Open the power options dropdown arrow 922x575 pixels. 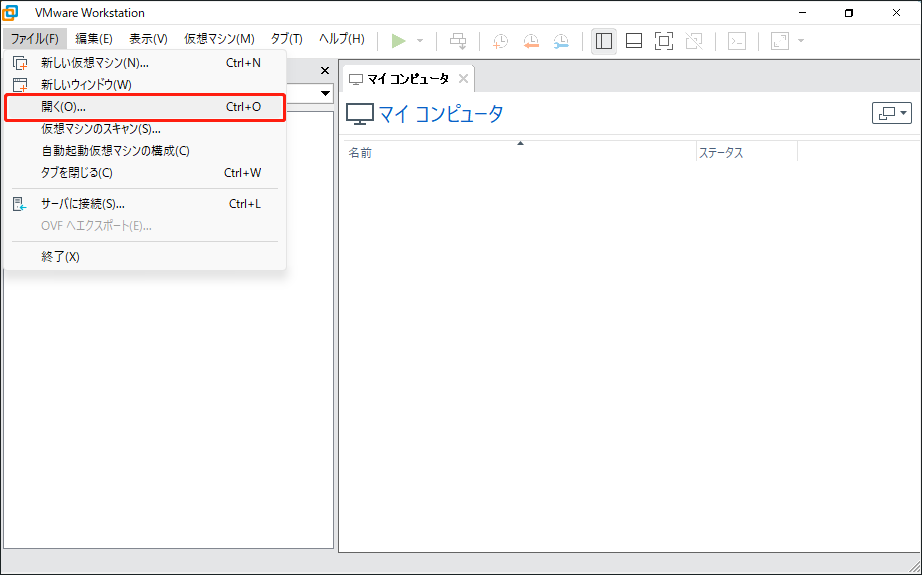(420, 41)
